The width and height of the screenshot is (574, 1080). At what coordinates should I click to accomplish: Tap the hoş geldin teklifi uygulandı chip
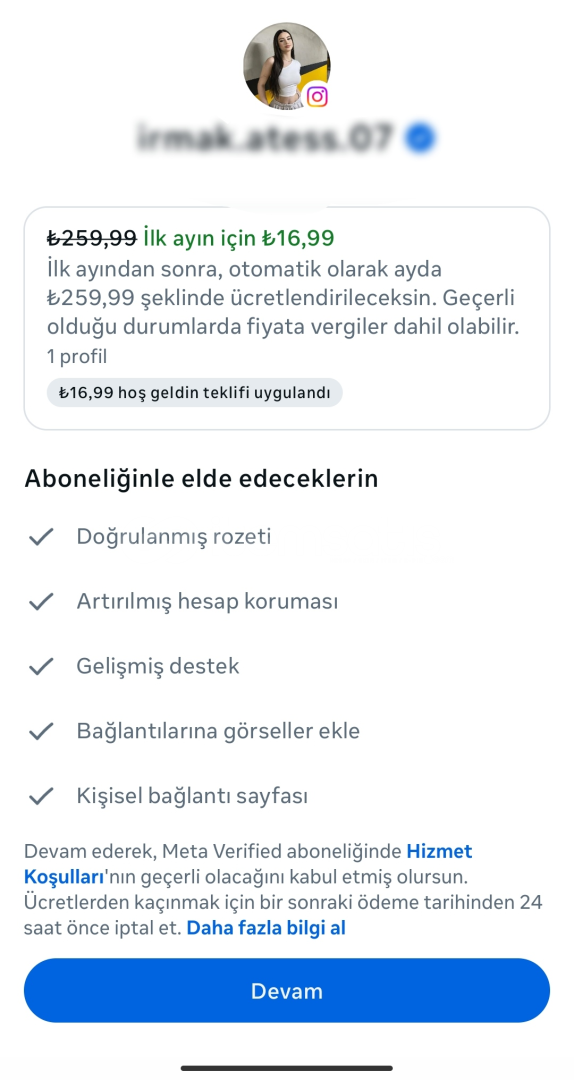point(194,393)
